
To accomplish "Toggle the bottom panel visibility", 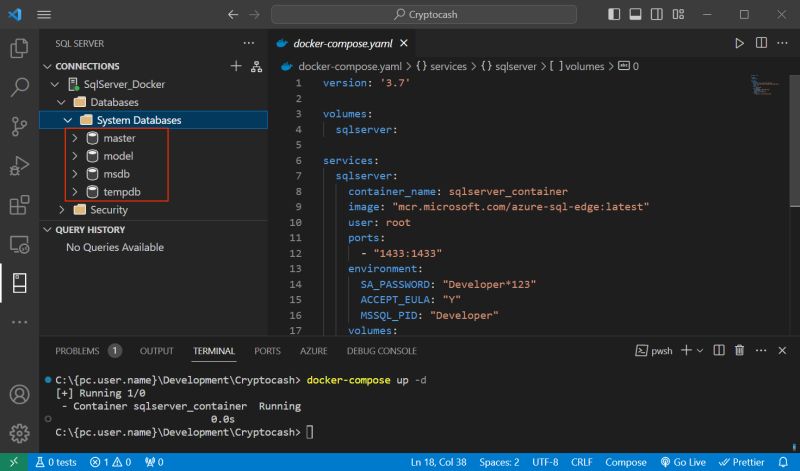I will coord(635,14).
